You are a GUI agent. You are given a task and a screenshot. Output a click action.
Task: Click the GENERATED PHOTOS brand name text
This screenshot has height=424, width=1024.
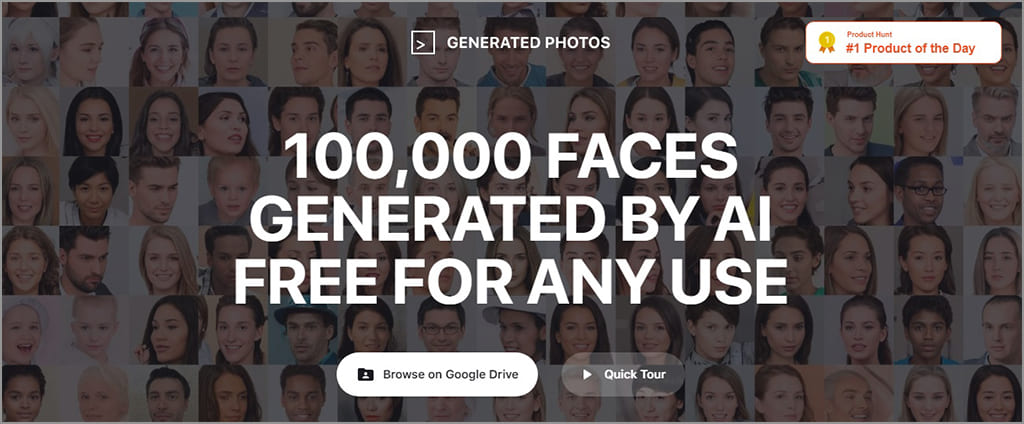pyautogui.click(x=528, y=43)
